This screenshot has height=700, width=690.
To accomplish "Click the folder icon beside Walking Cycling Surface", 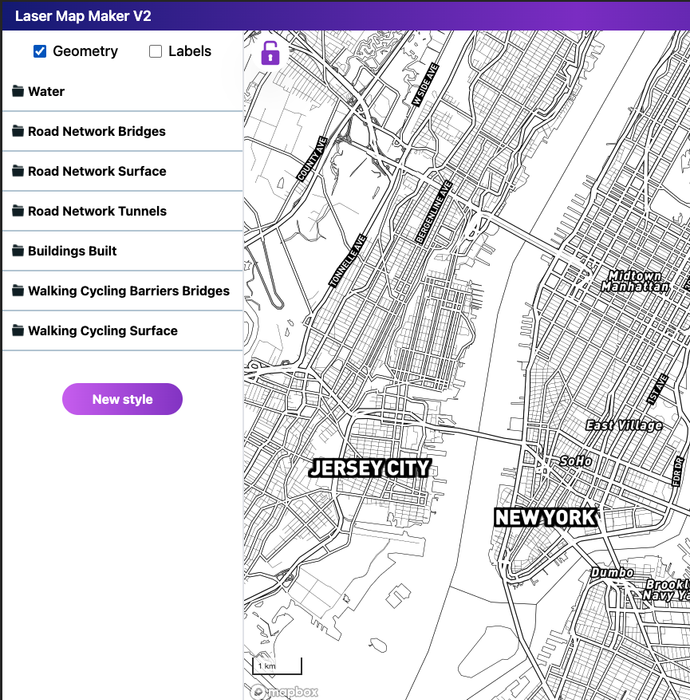I will [18, 330].
